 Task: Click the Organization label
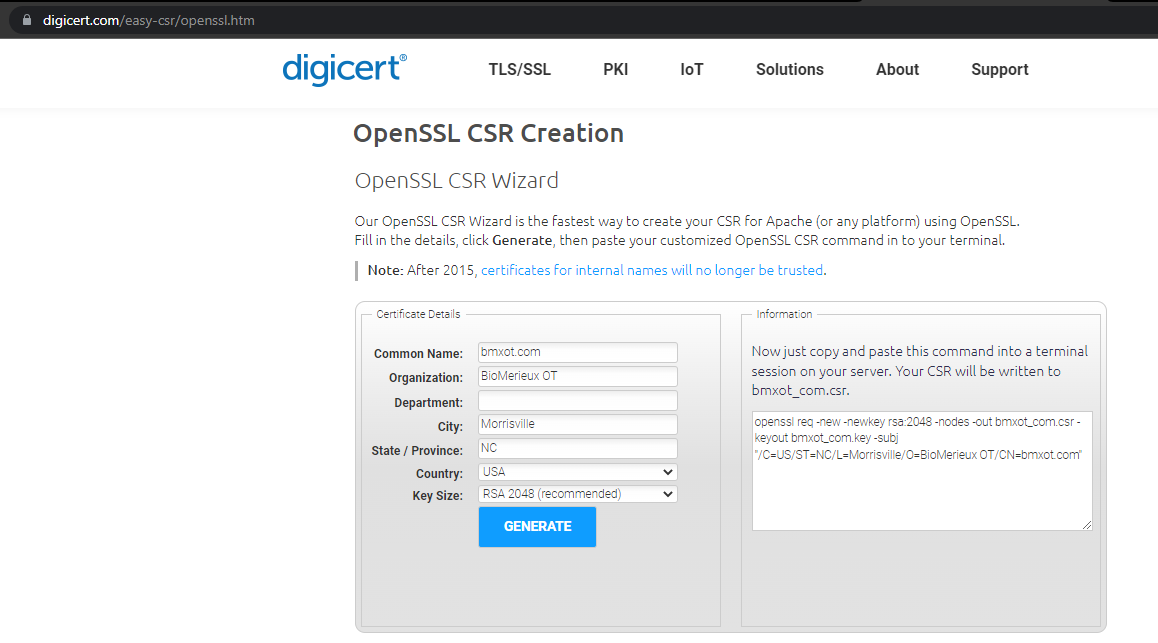(x=426, y=378)
